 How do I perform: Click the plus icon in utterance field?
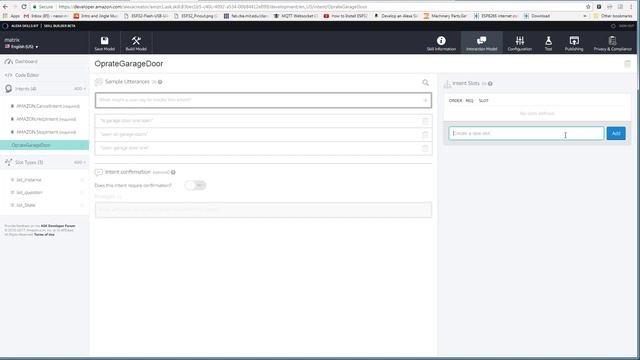[x=425, y=100]
